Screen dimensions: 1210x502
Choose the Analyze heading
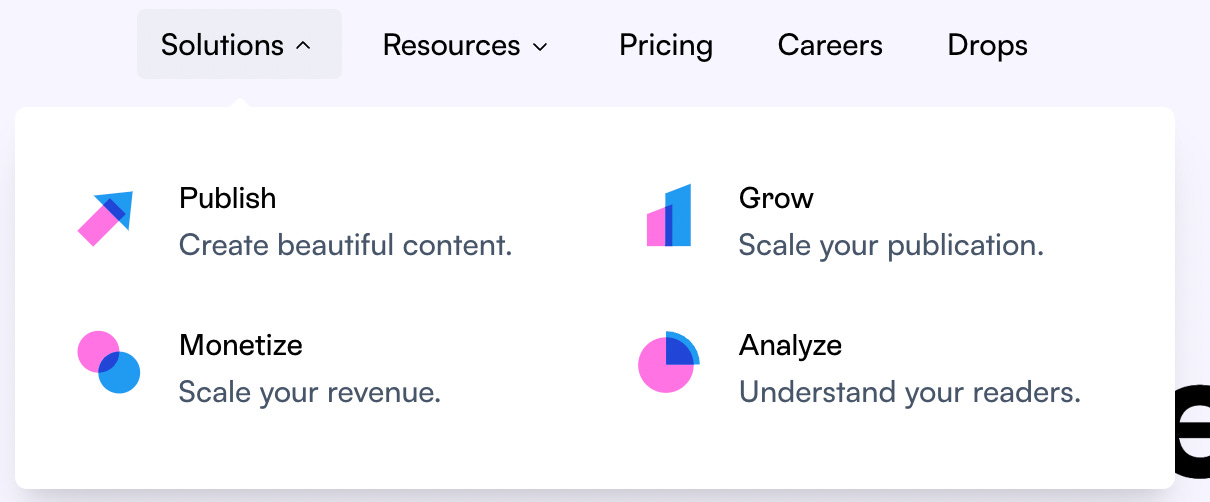790,345
